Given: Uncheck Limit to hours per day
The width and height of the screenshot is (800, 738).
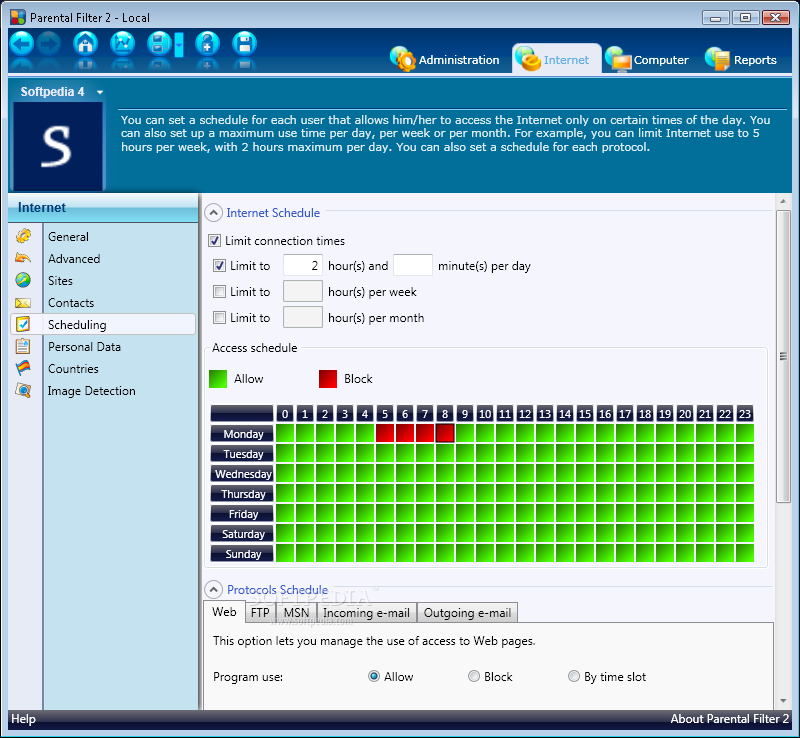Looking at the screenshot, I should (x=219, y=265).
